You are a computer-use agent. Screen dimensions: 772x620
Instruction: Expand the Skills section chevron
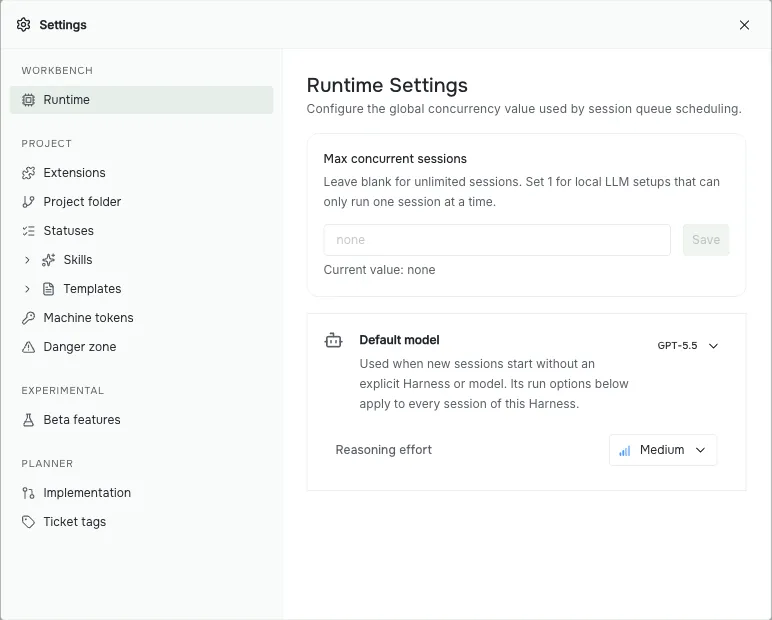click(27, 260)
